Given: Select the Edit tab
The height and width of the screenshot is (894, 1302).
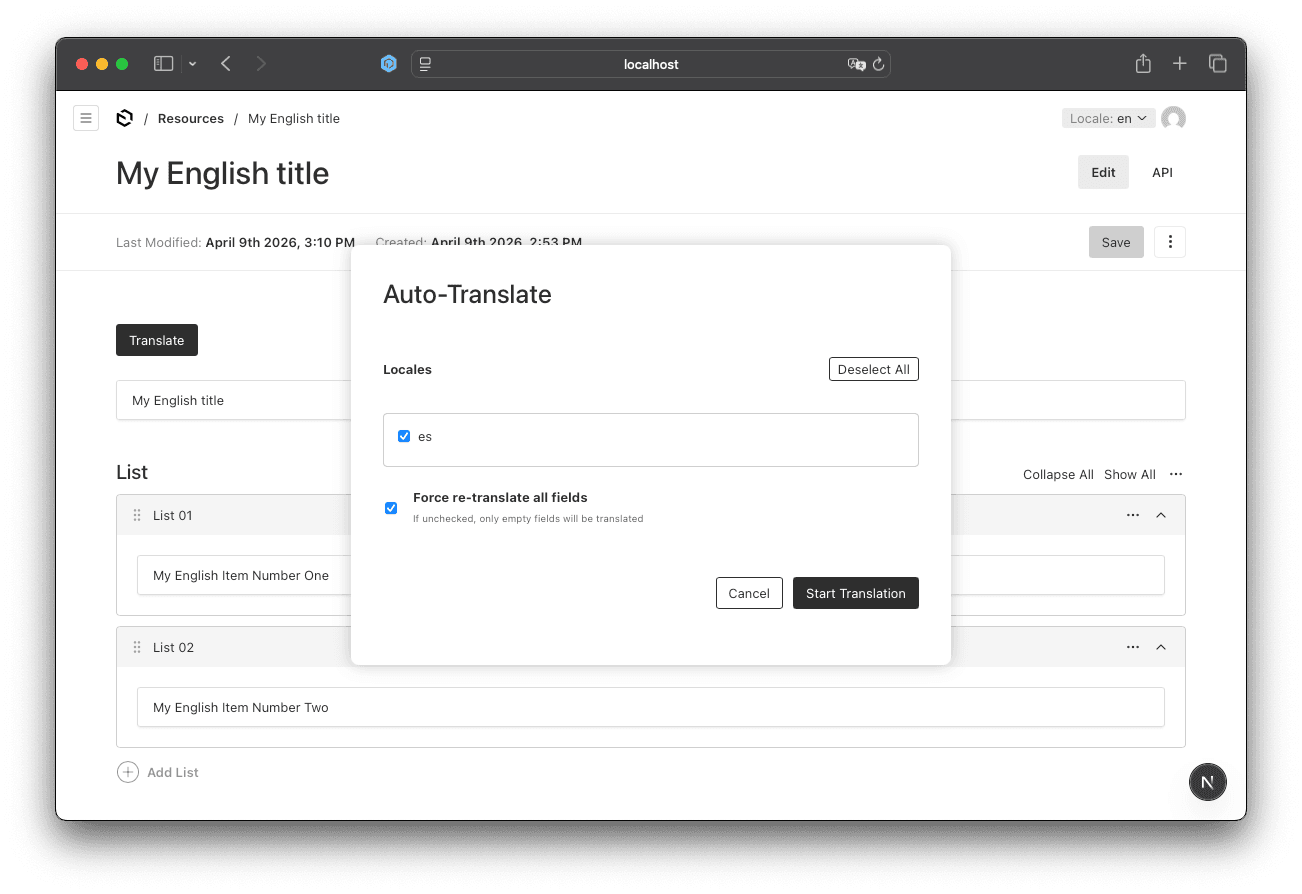Looking at the screenshot, I should coord(1103,172).
